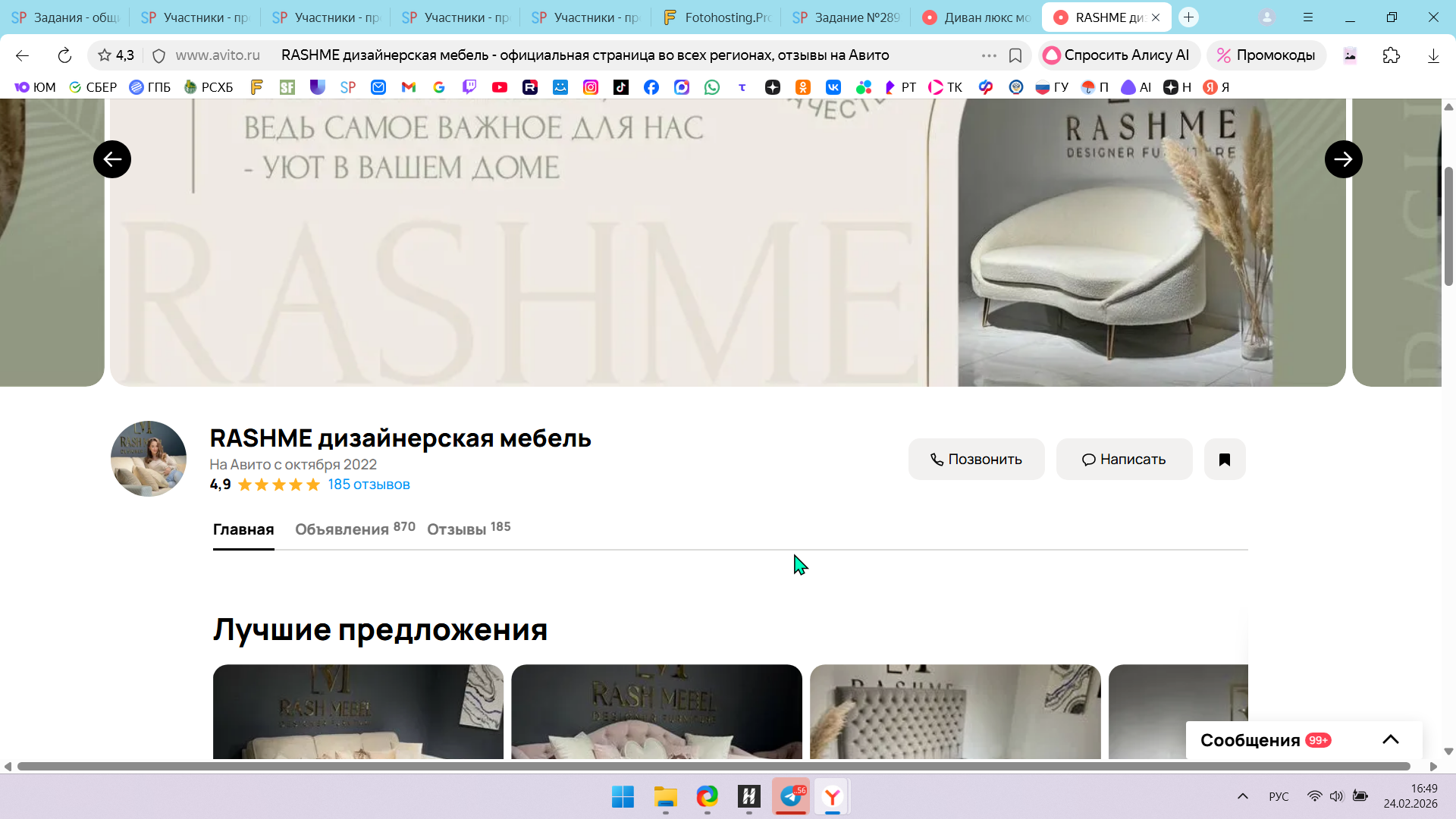Refresh the page with the reload icon

(64, 55)
